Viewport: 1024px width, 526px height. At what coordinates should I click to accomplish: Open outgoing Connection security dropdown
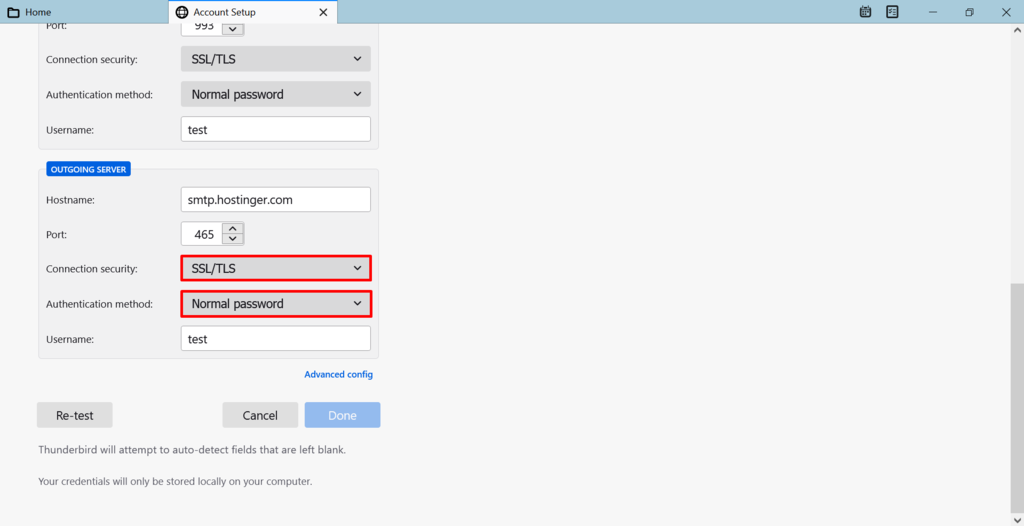point(276,269)
